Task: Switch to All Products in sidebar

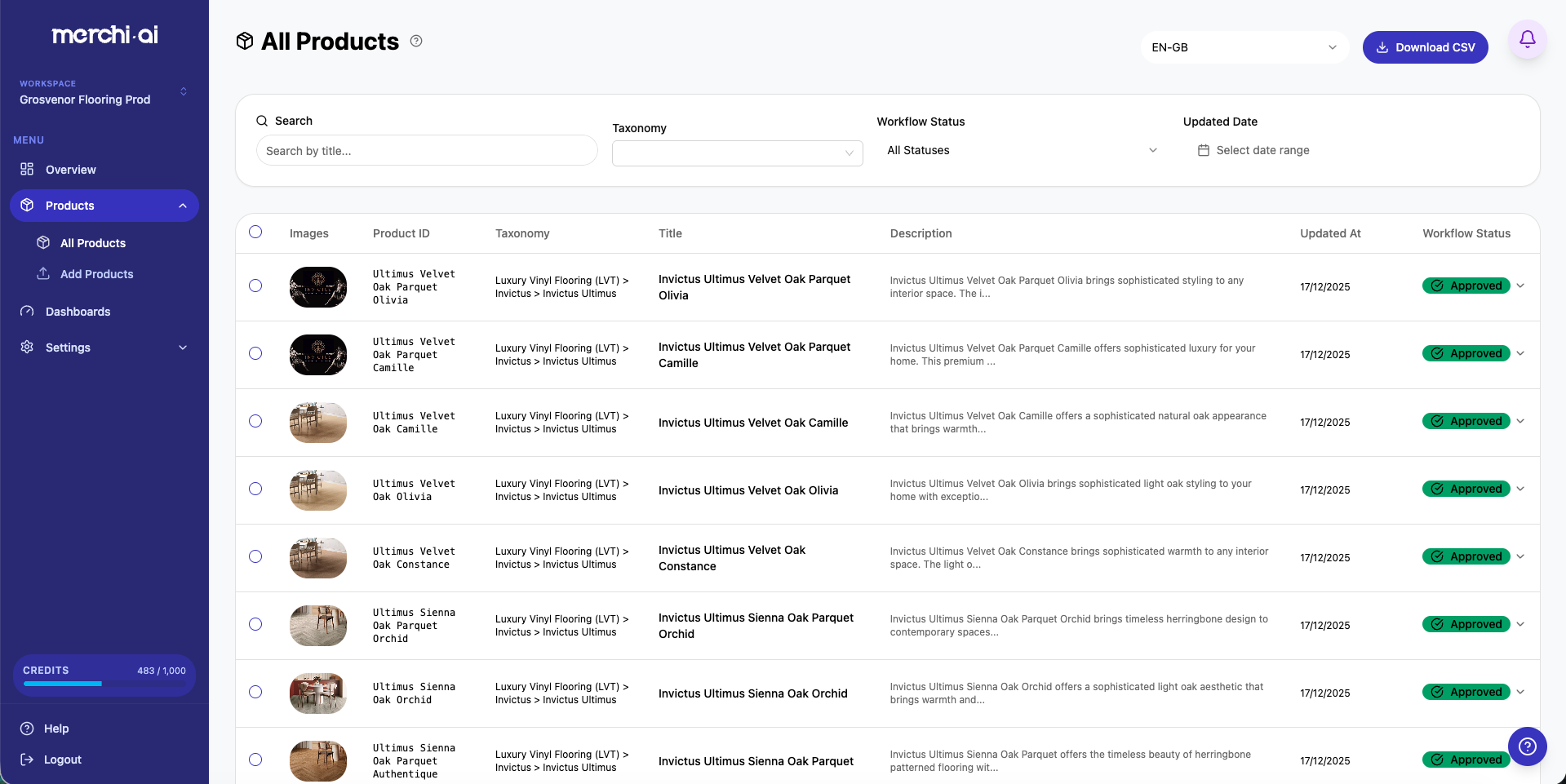Action: (x=92, y=242)
